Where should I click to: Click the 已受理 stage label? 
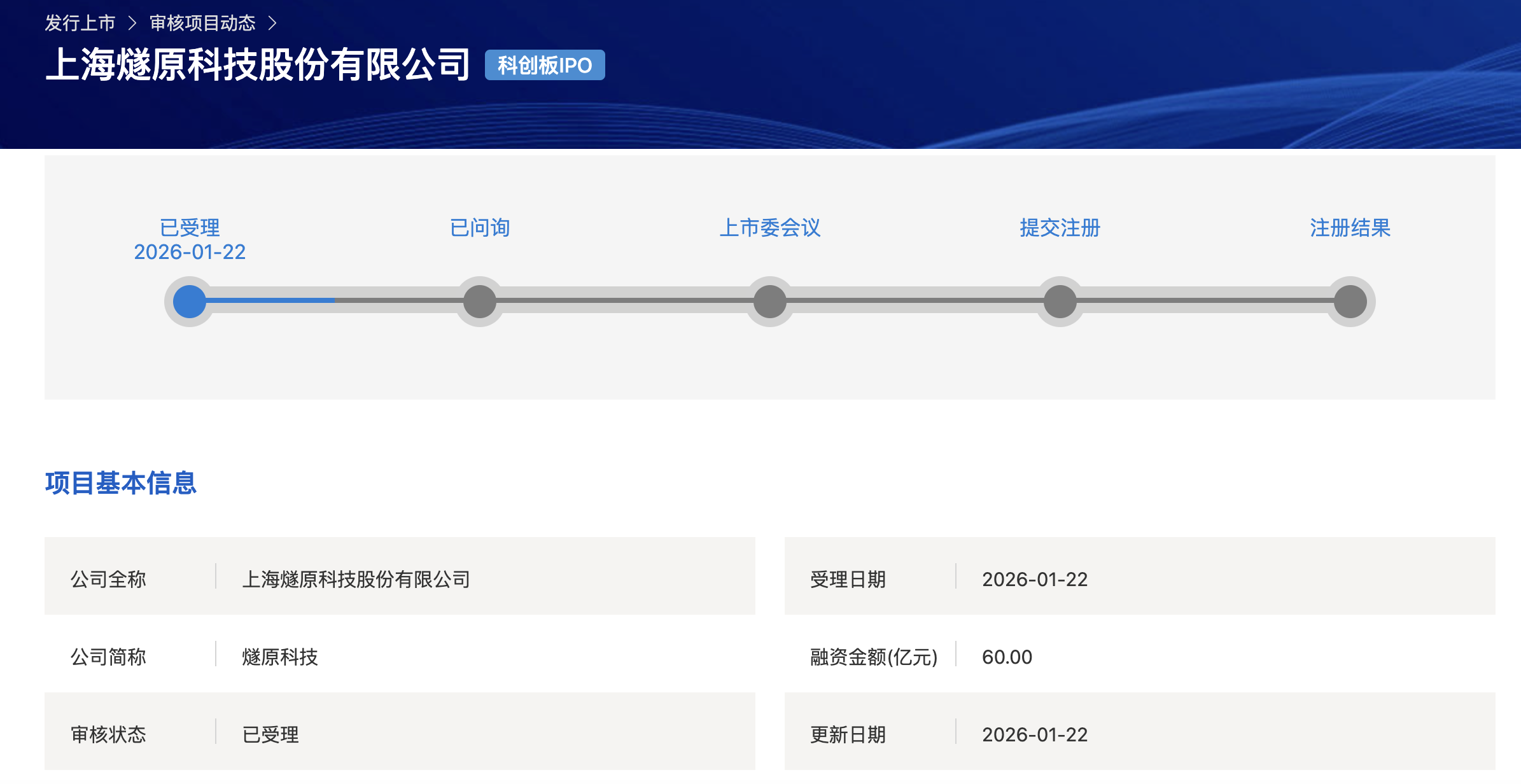click(x=190, y=228)
